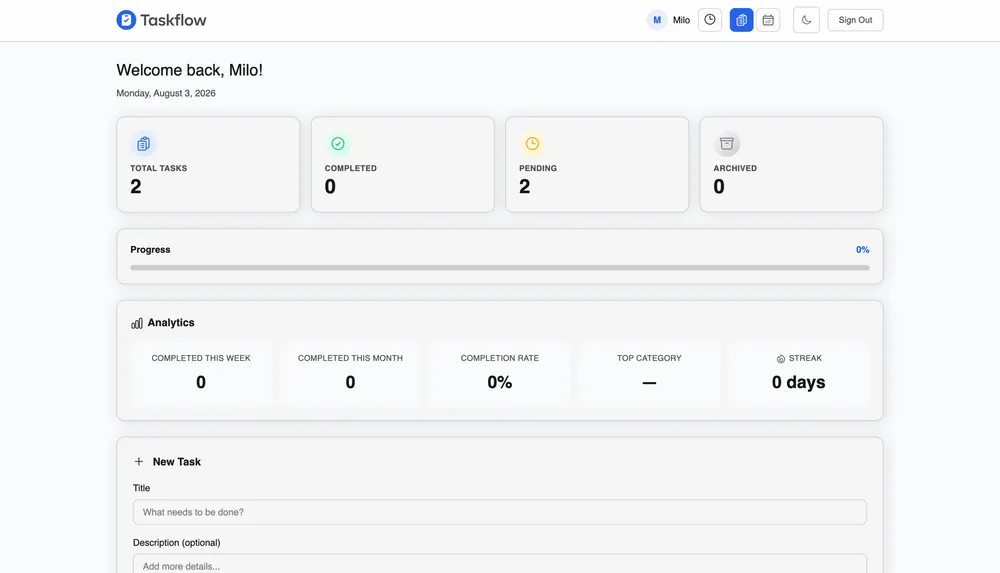Click the Sign Out button
The image size is (1000, 573).
(x=855, y=20)
